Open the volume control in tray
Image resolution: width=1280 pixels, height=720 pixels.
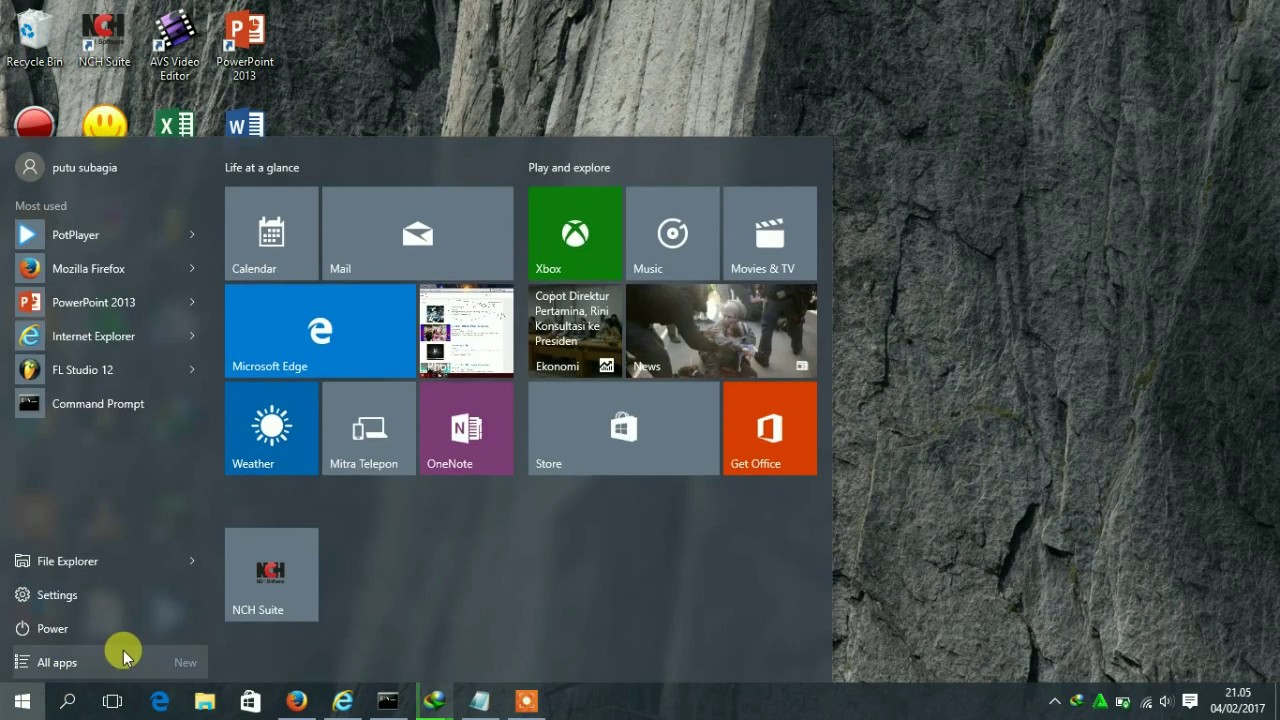point(1166,702)
